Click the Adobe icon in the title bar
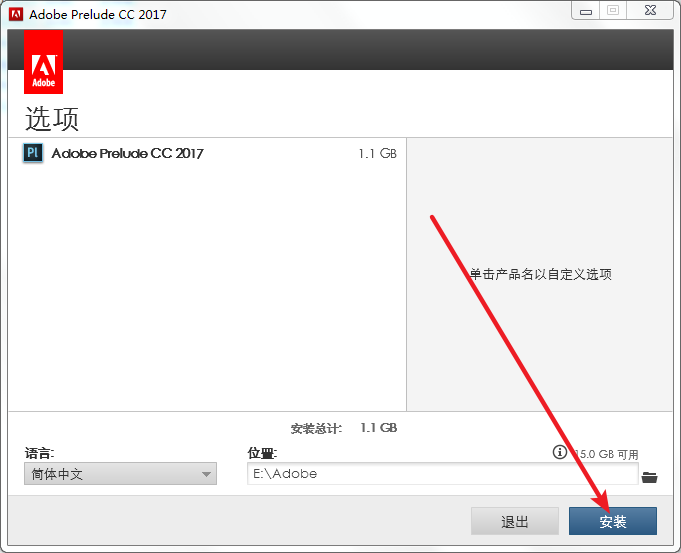This screenshot has width=681, height=553. [16, 14]
